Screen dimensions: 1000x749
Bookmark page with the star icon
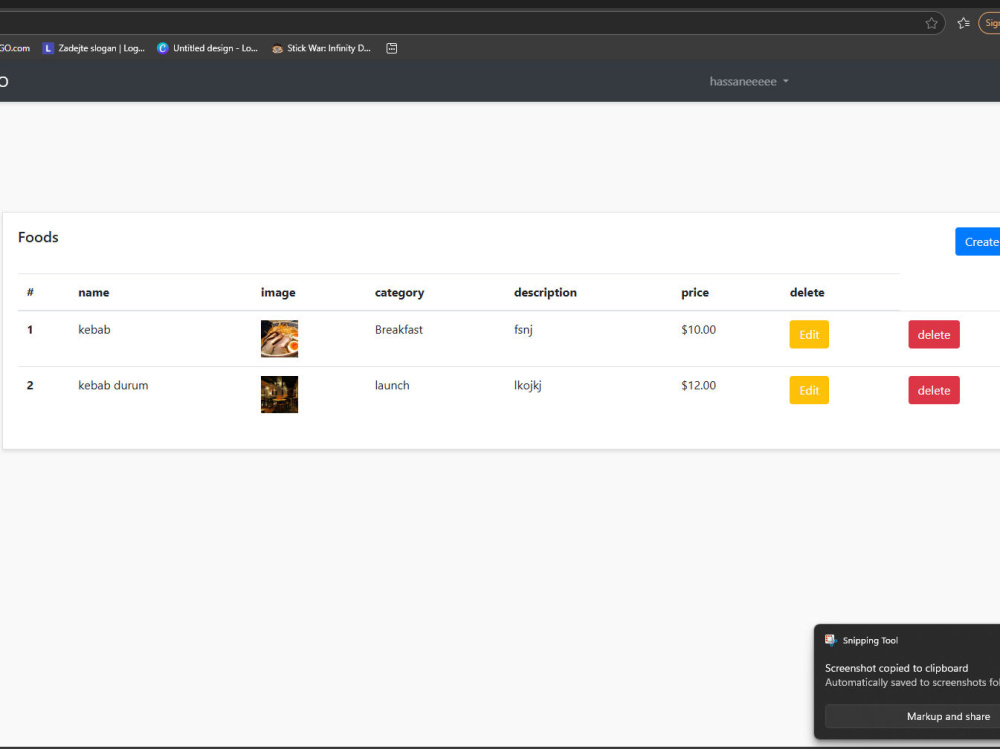pos(931,24)
